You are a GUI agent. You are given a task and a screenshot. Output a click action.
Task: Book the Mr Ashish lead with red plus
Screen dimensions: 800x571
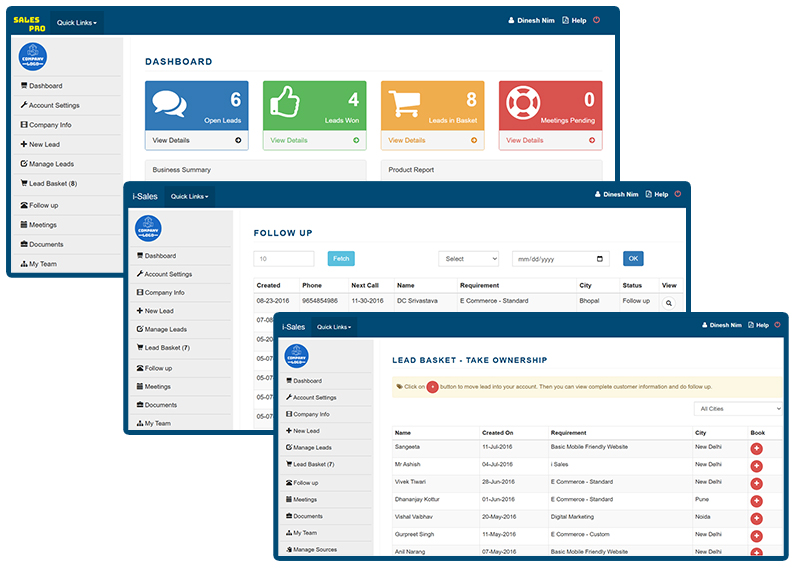[756, 466]
